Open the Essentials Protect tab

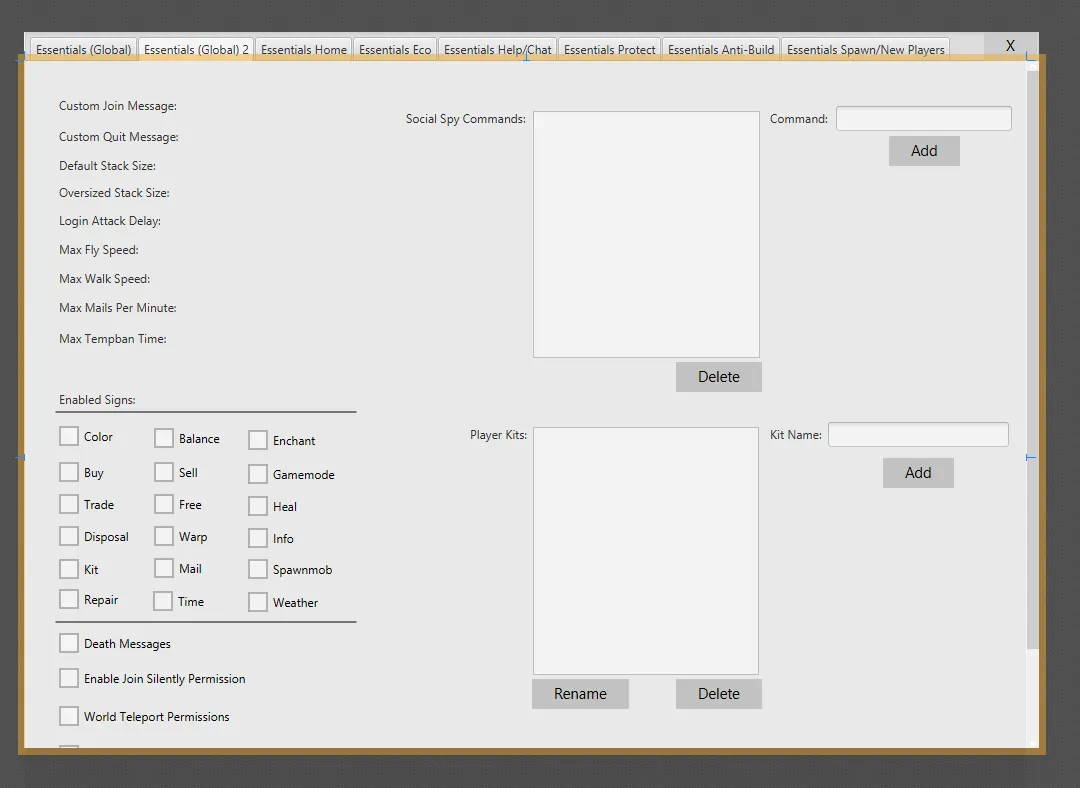[610, 50]
